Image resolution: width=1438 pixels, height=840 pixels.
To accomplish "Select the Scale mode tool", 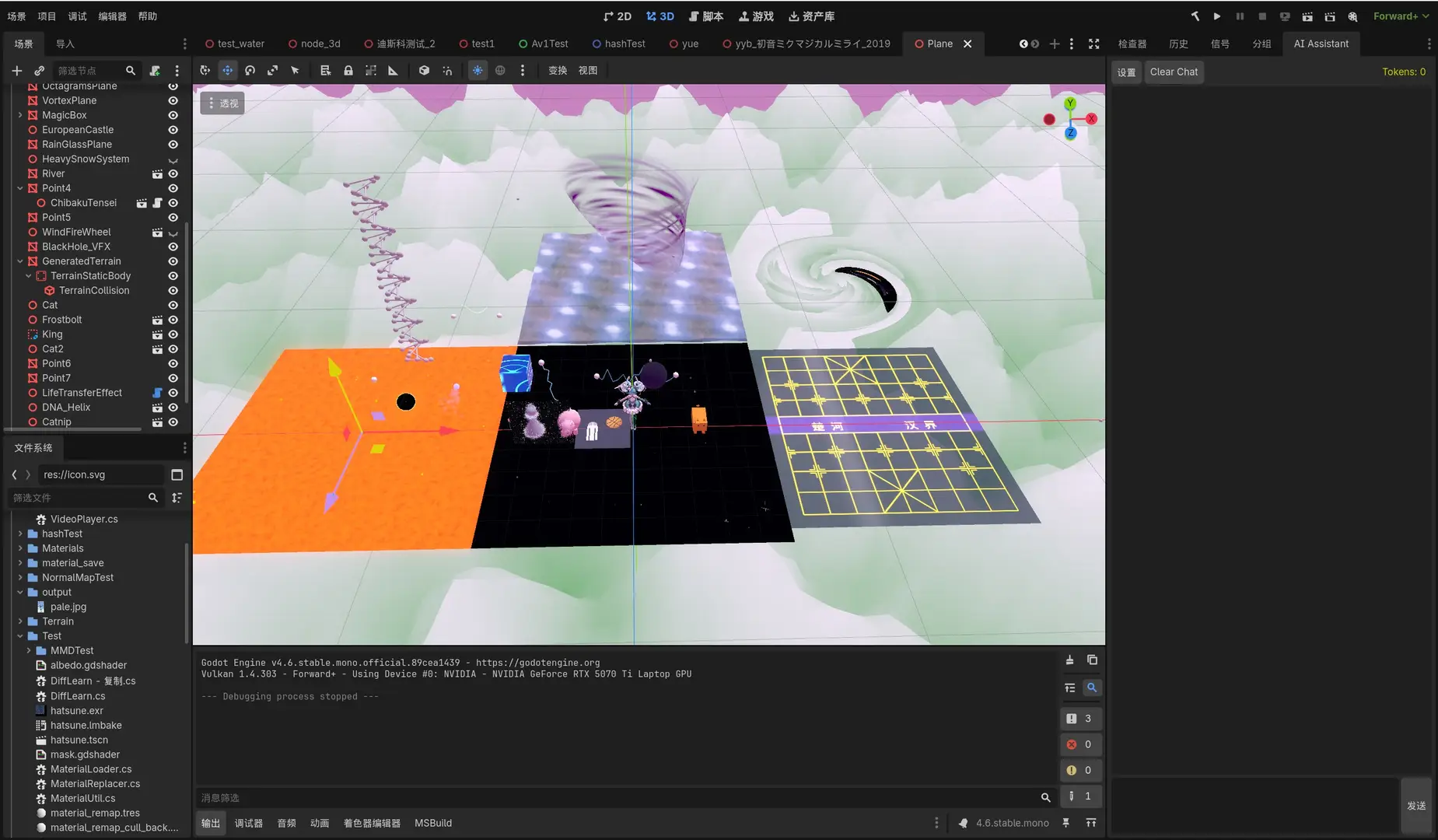I will [x=272, y=70].
